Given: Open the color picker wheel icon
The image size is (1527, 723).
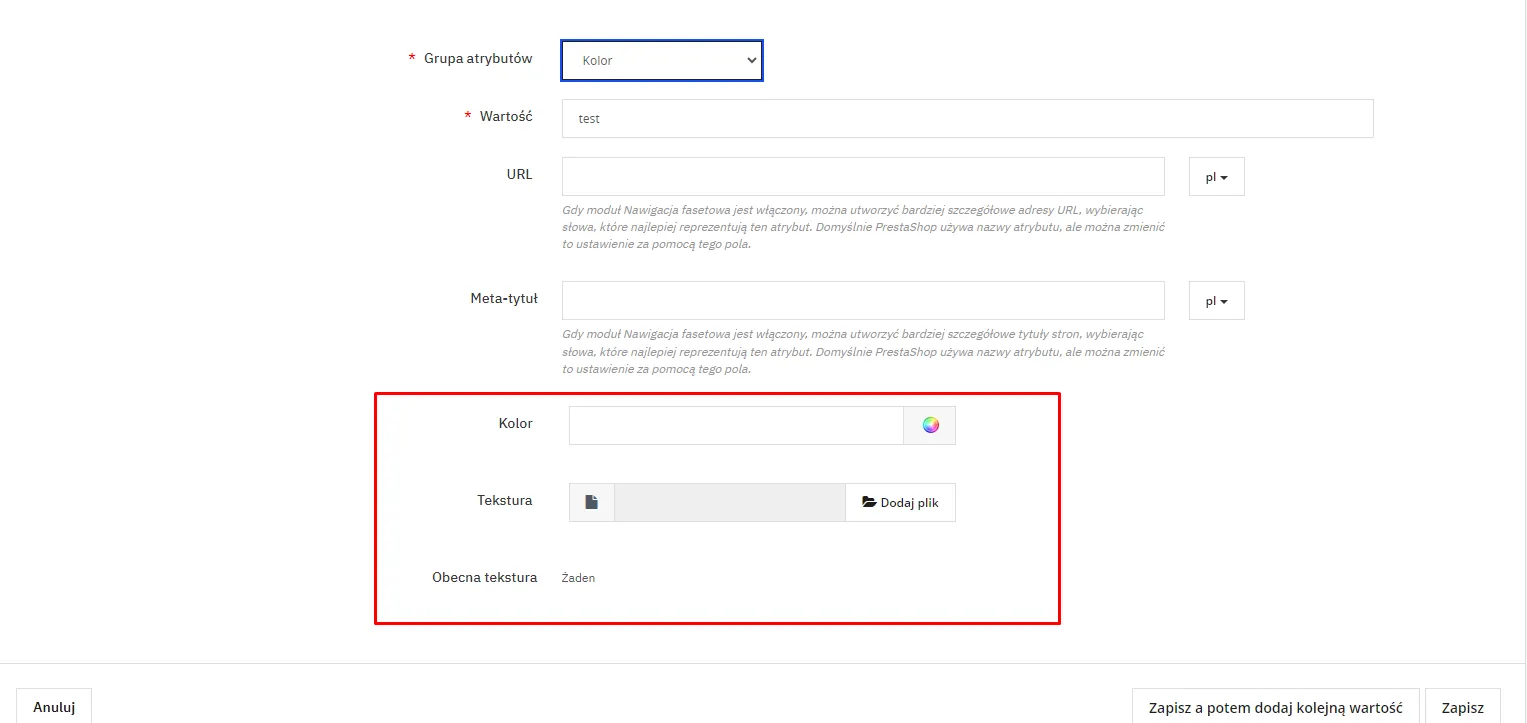Looking at the screenshot, I should click(x=930, y=425).
